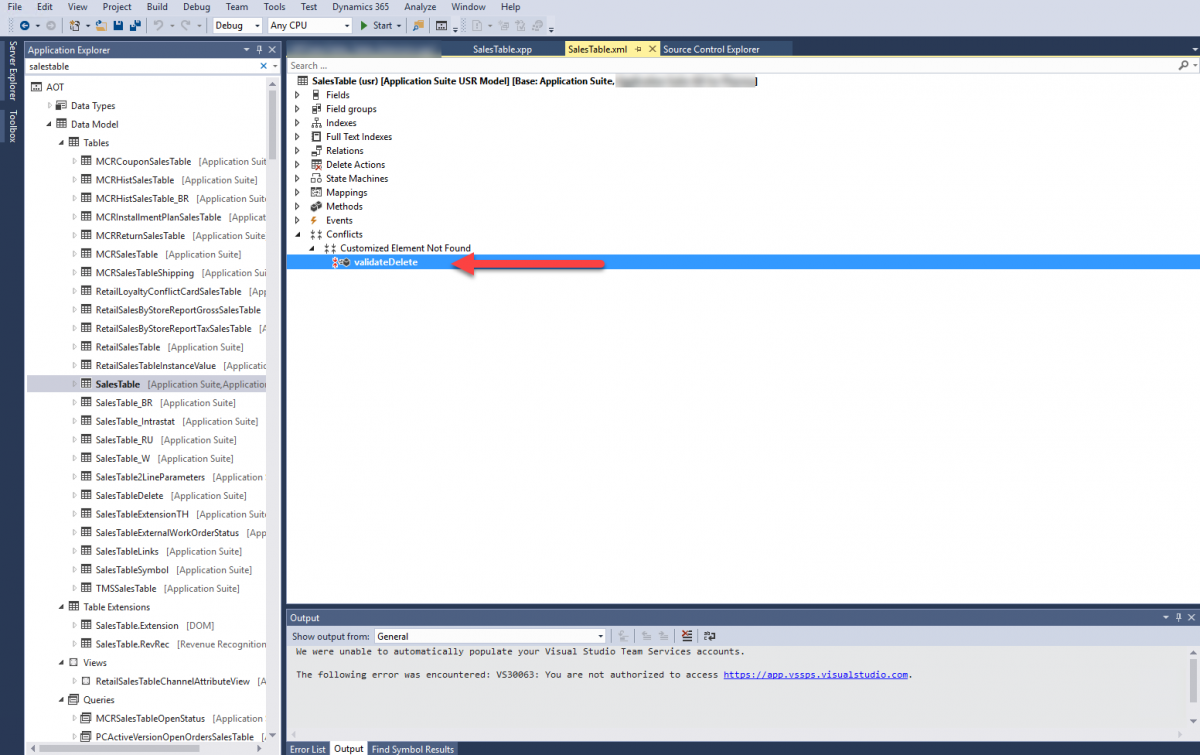Clear the salestable search filter
This screenshot has height=755, width=1200.
pyautogui.click(x=264, y=66)
